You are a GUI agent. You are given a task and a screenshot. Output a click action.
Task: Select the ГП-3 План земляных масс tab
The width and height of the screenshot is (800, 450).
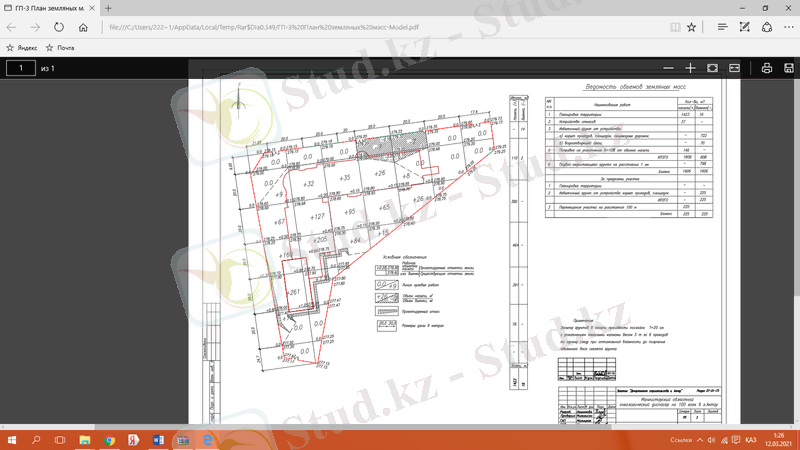(49, 8)
